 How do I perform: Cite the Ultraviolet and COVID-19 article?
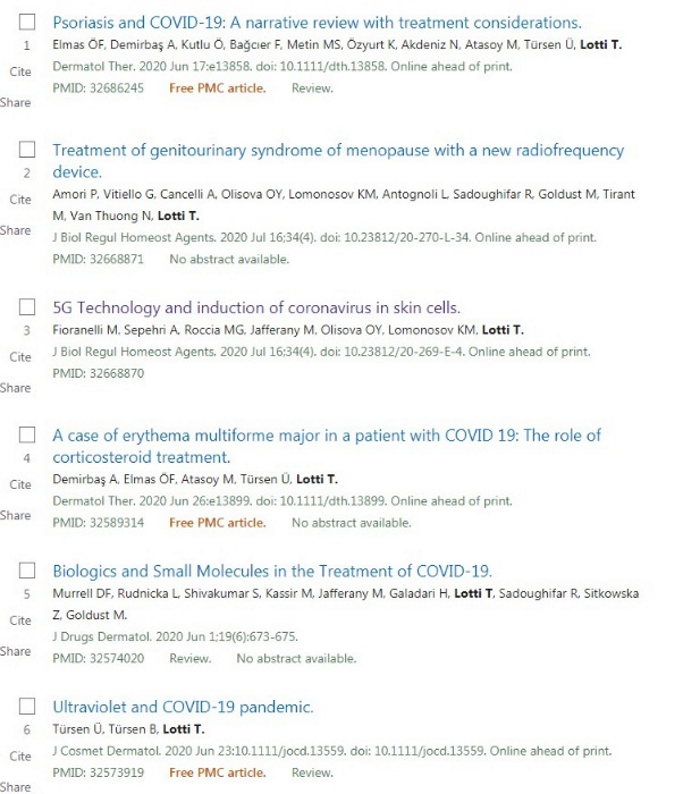coord(20,757)
